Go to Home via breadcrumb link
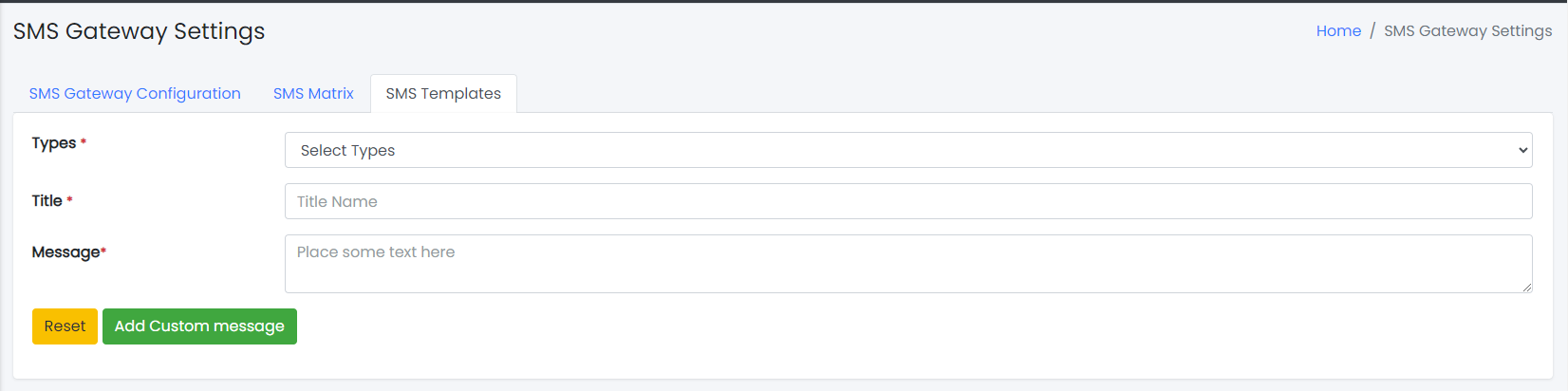The height and width of the screenshot is (391, 1568). pos(1338,30)
